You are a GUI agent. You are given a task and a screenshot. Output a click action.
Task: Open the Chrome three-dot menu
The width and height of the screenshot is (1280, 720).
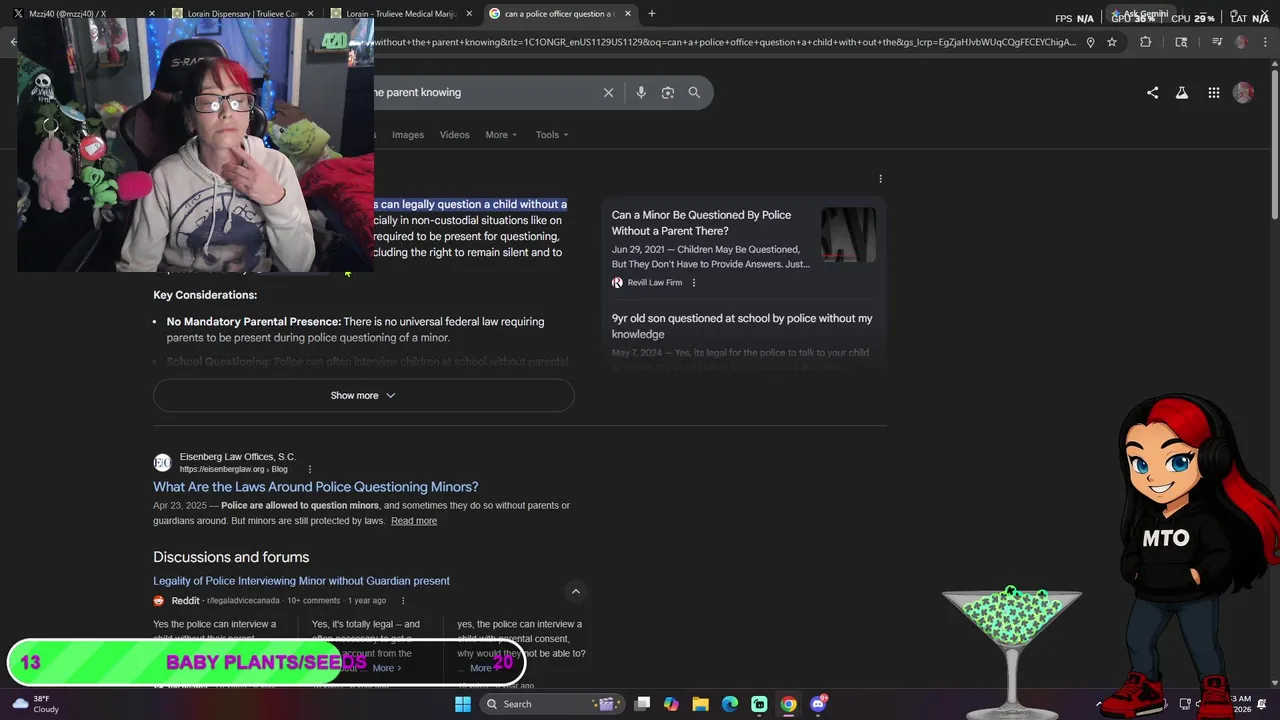[1266, 42]
